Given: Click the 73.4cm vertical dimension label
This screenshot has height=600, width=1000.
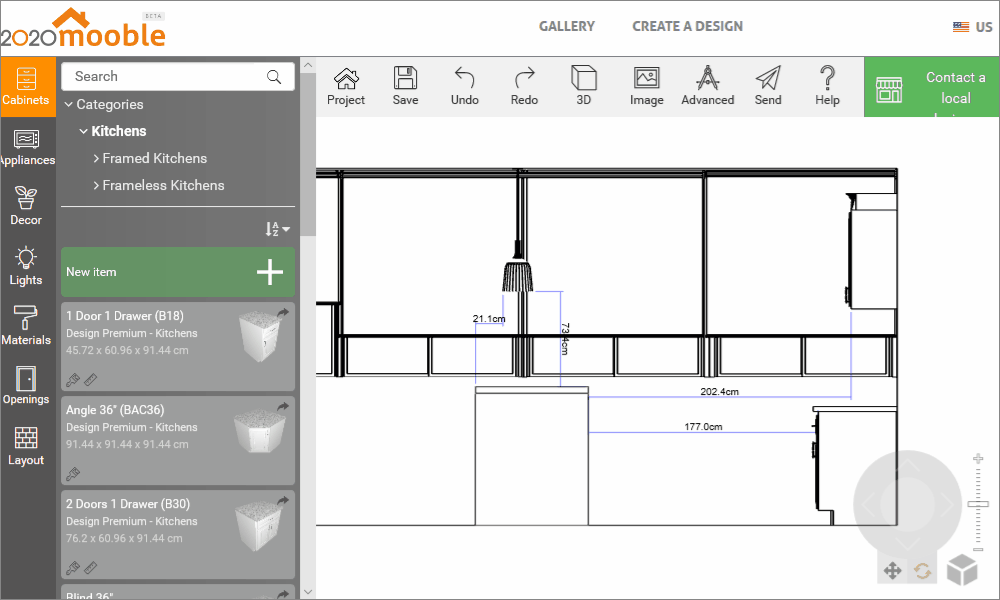Looking at the screenshot, I should (565, 339).
